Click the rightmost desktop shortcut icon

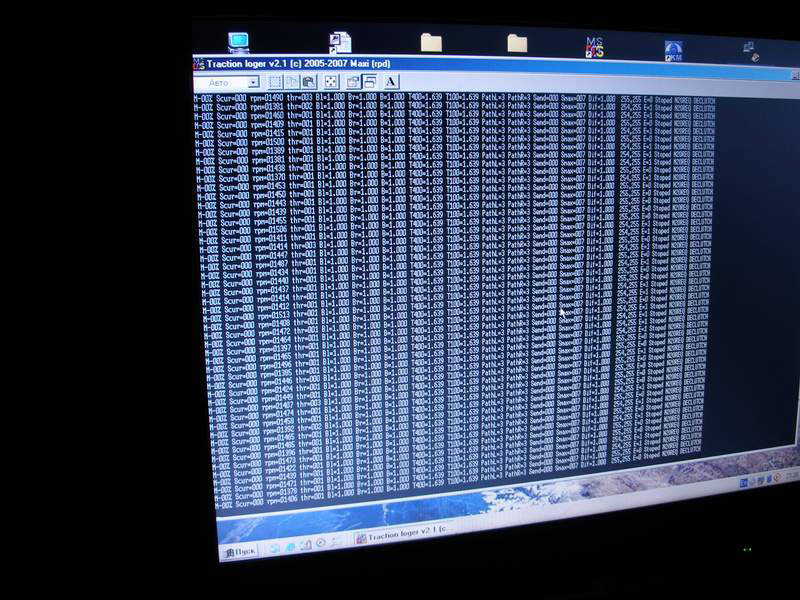[750, 49]
